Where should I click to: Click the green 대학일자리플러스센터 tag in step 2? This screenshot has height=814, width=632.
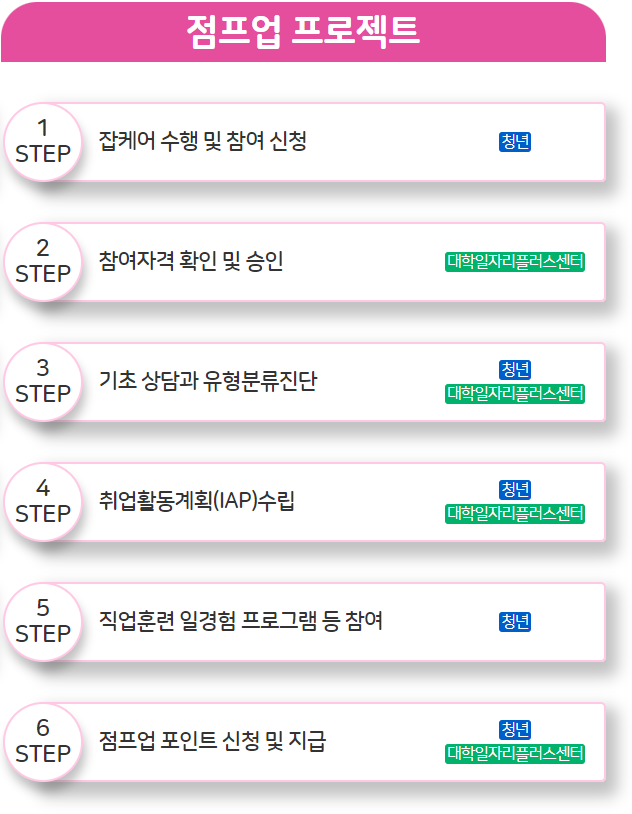(515, 262)
